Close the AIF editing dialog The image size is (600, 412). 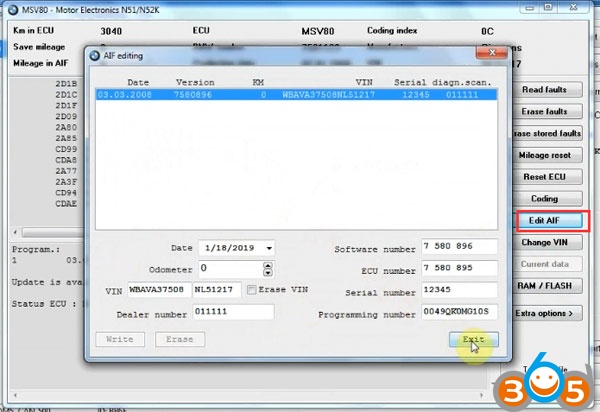click(492, 52)
